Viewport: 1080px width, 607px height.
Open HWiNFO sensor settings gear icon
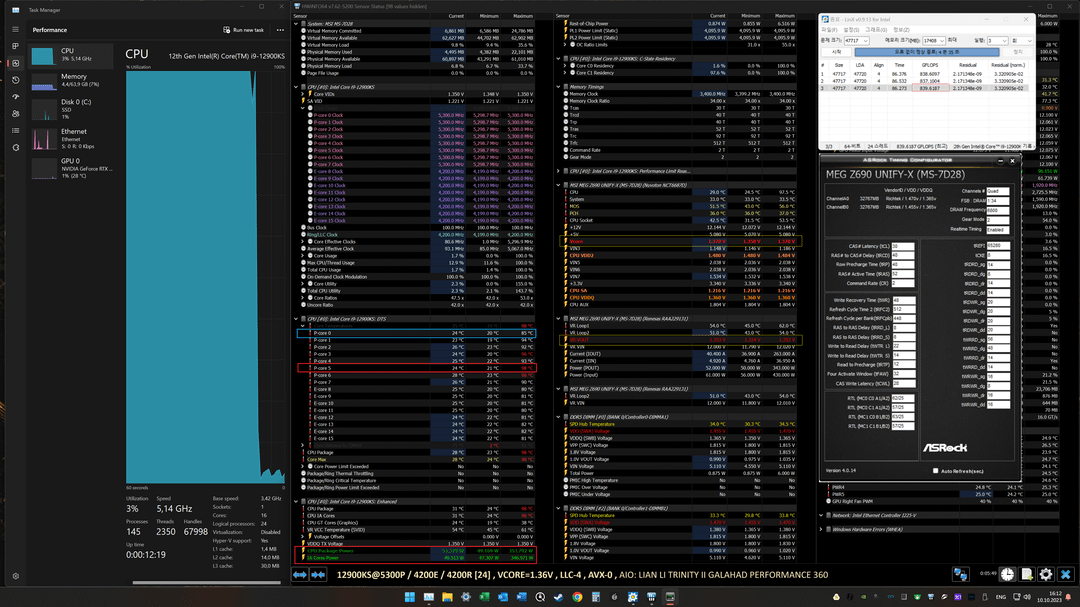1046,574
